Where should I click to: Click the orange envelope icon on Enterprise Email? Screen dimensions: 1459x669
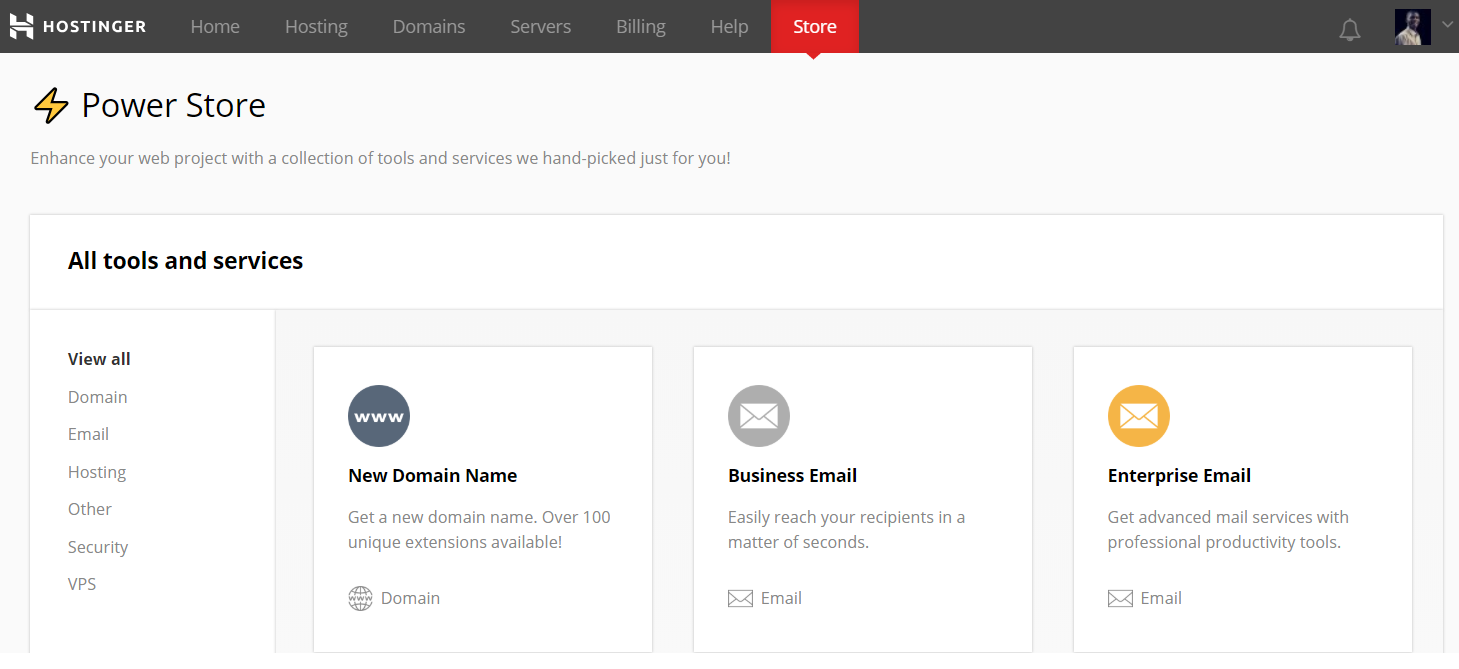(1139, 416)
